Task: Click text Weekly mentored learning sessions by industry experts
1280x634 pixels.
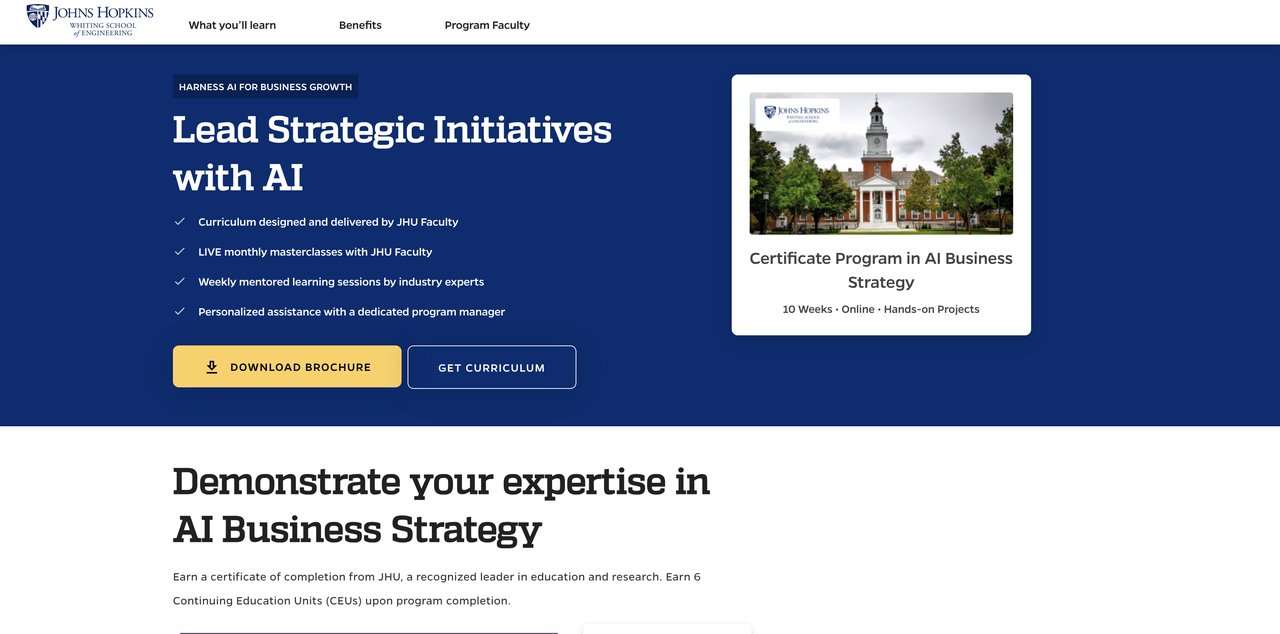Action: [x=341, y=282]
